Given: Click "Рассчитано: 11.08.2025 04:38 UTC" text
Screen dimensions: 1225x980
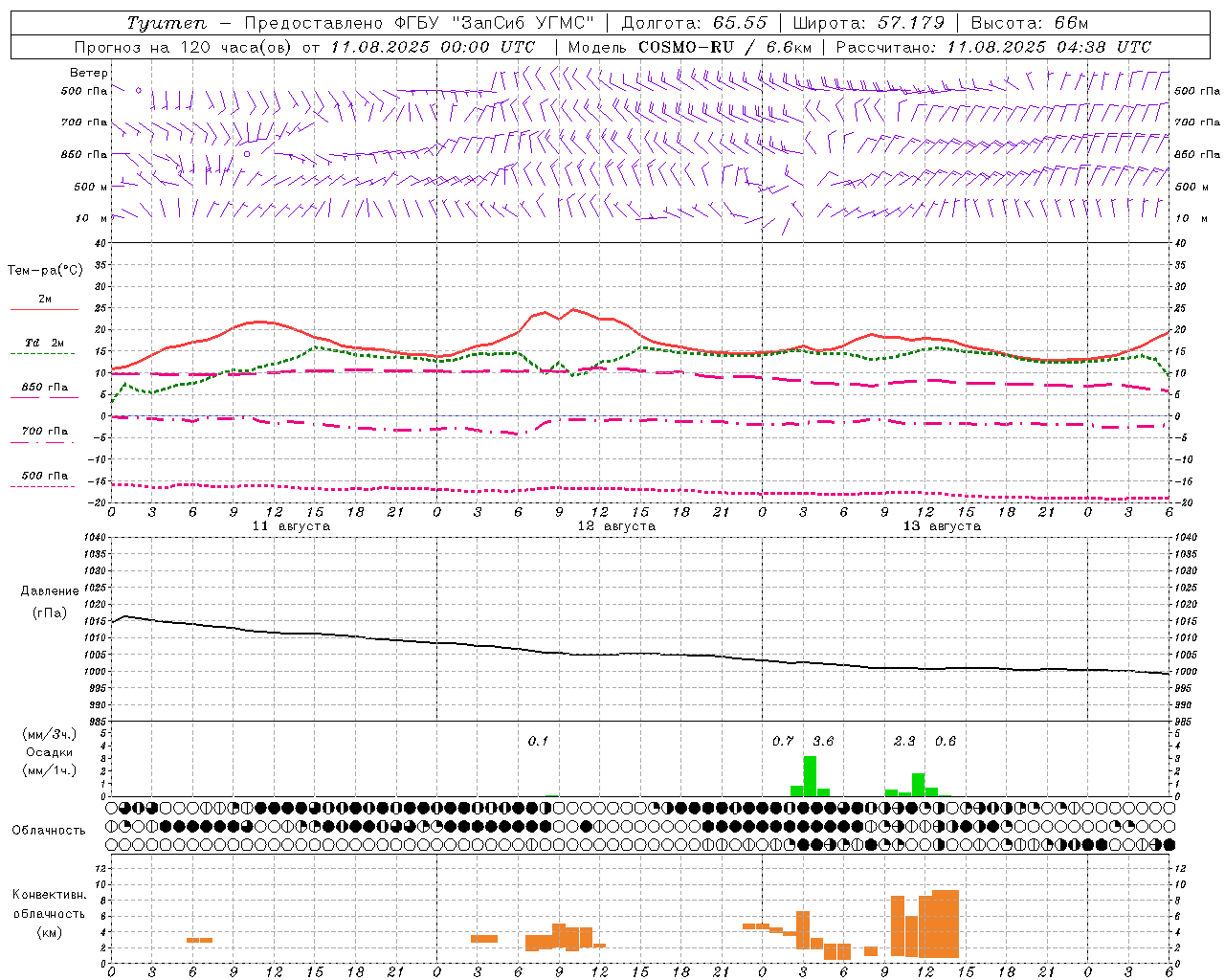Looking at the screenshot, I should pos(993,47).
